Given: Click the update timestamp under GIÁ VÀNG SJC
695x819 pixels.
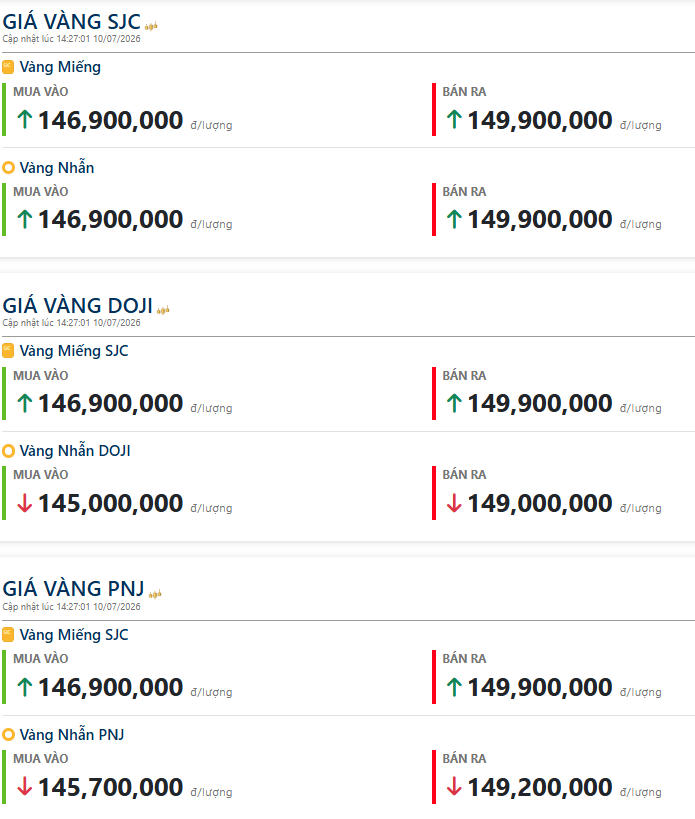Looking at the screenshot, I should pos(72,39).
